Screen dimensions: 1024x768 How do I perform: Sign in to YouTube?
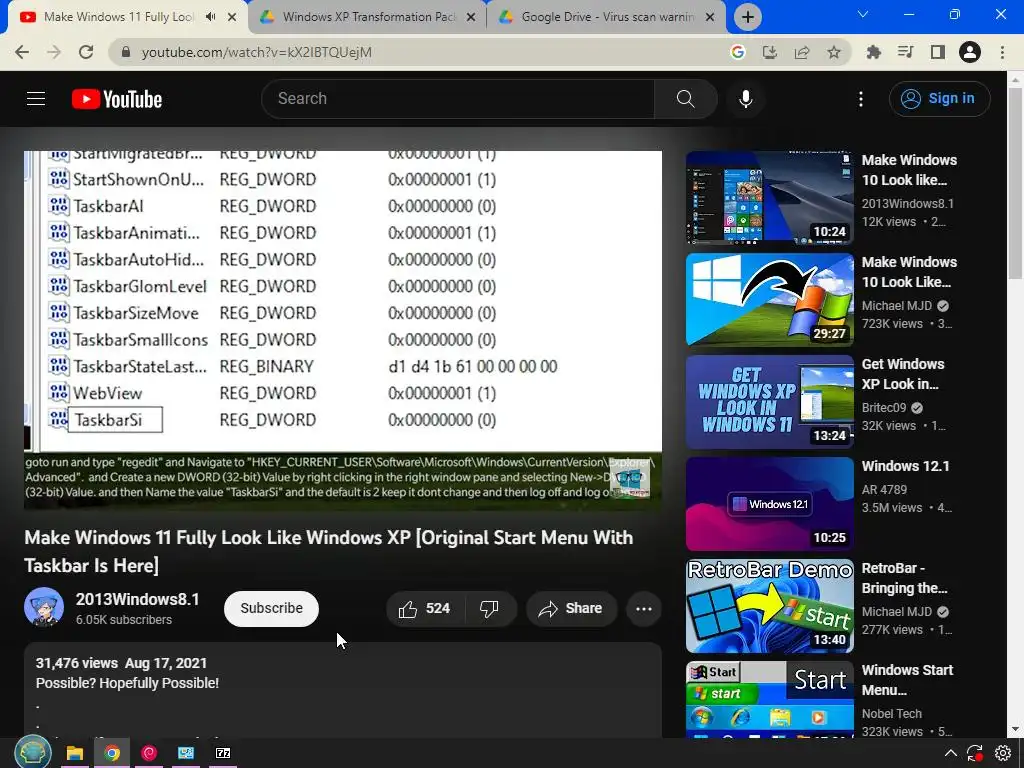[x=939, y=99]
